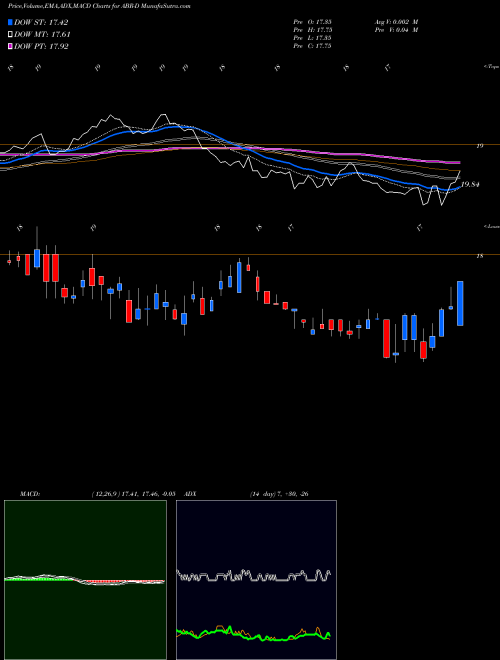This screenshot has width=500, height=660.
Task: Click the MACD '(12,26,9)' parameter values
Action: pos(133,494)
